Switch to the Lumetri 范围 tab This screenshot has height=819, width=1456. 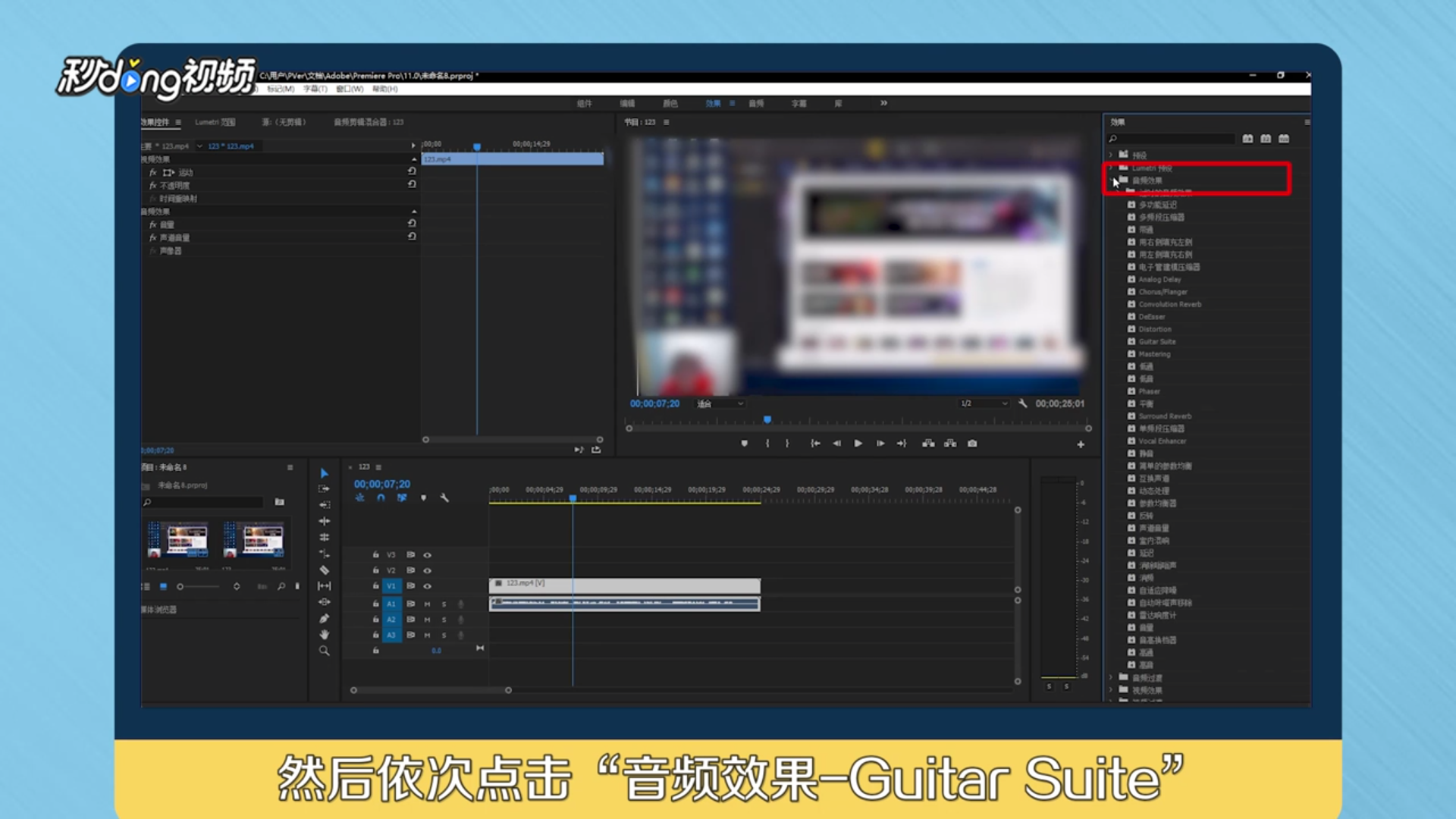tap(216, 121)
